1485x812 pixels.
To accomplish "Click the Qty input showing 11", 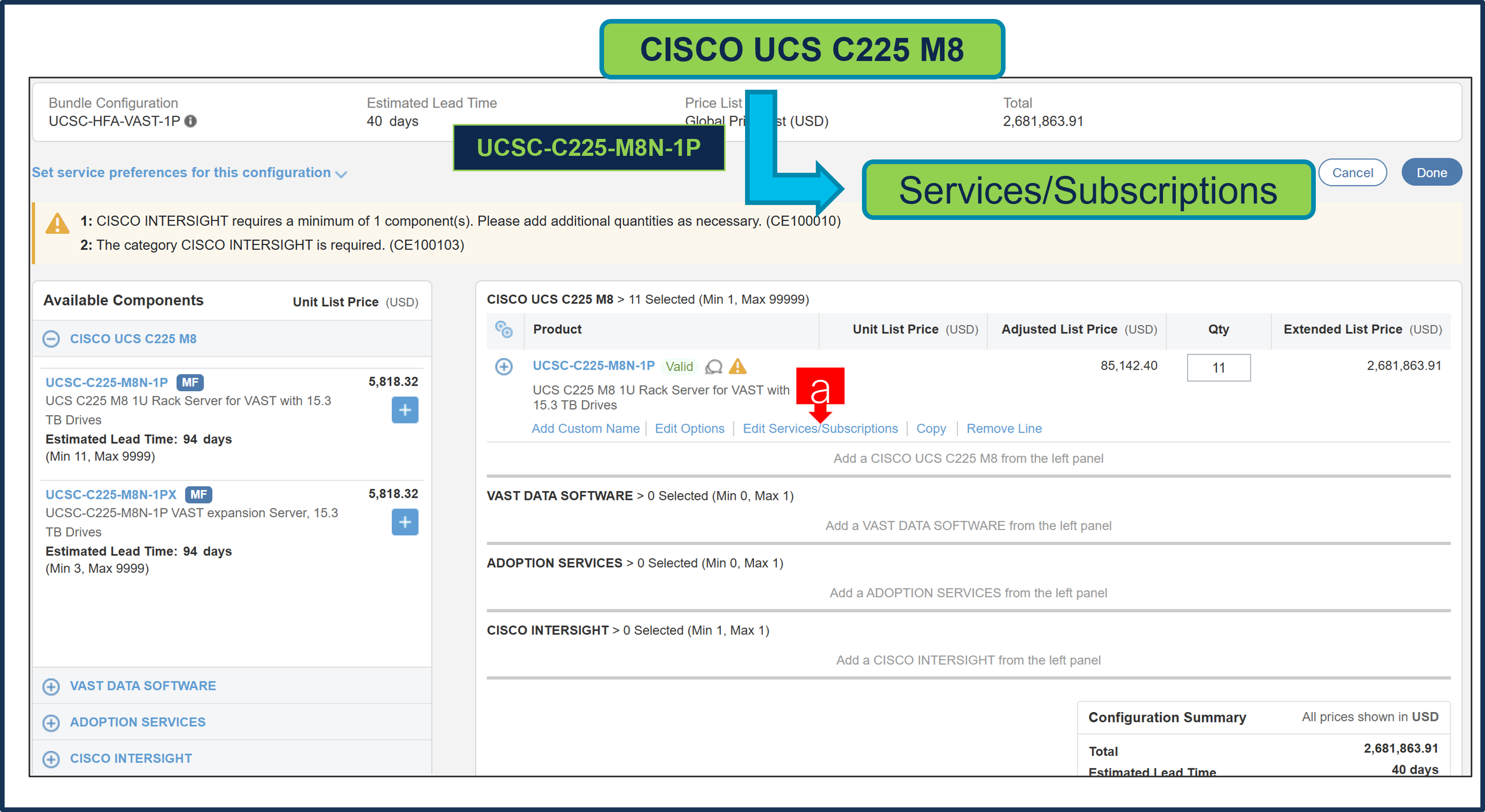I will pos(1218,367).
